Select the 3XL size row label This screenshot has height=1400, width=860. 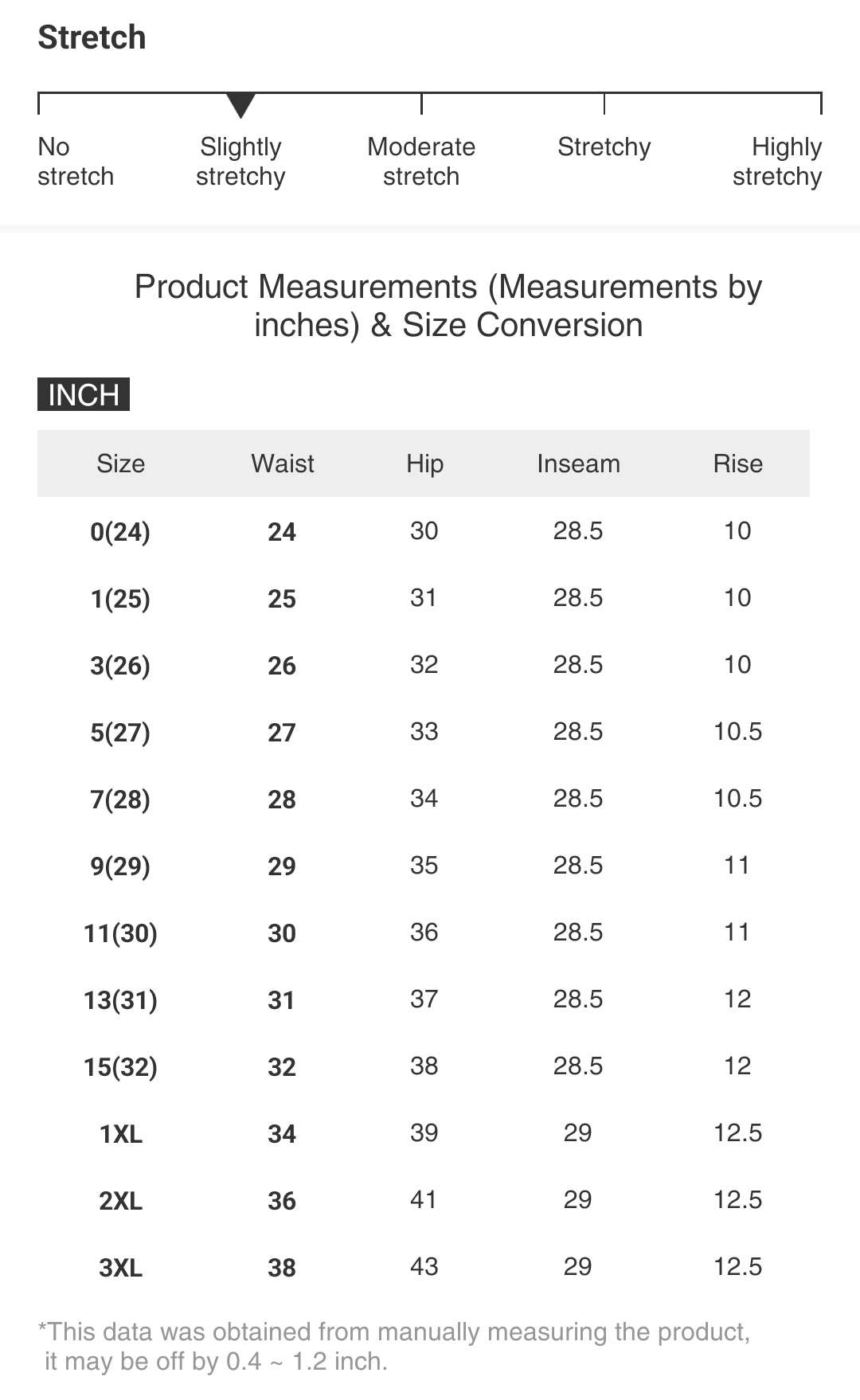coord(121,1267)
